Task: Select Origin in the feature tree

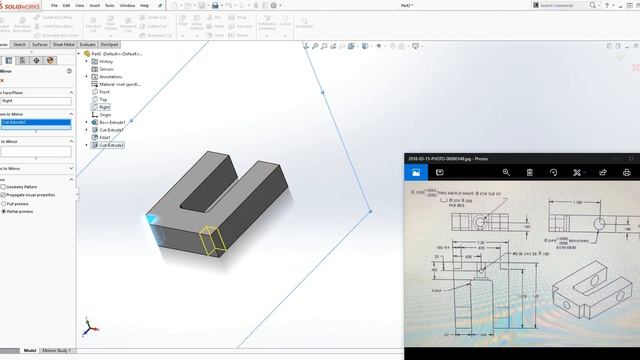Action: [105, 115]
